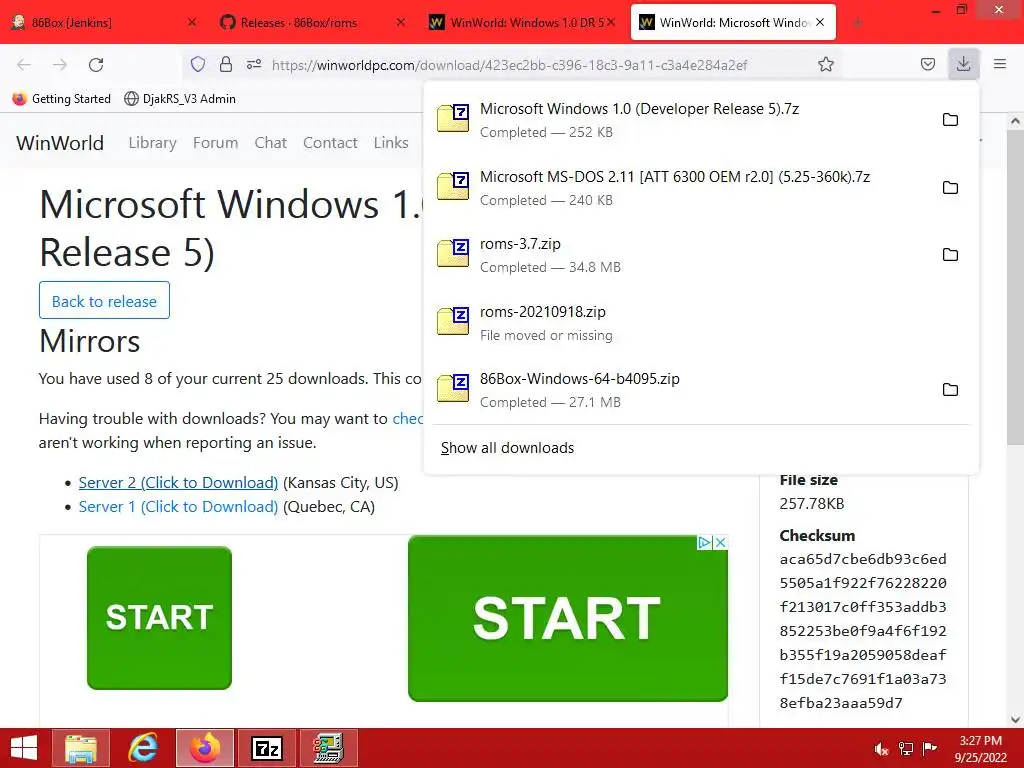The image size is (1024, 768).
Task: Open File Explorer from the taskbar
Action: click(80, 748)
